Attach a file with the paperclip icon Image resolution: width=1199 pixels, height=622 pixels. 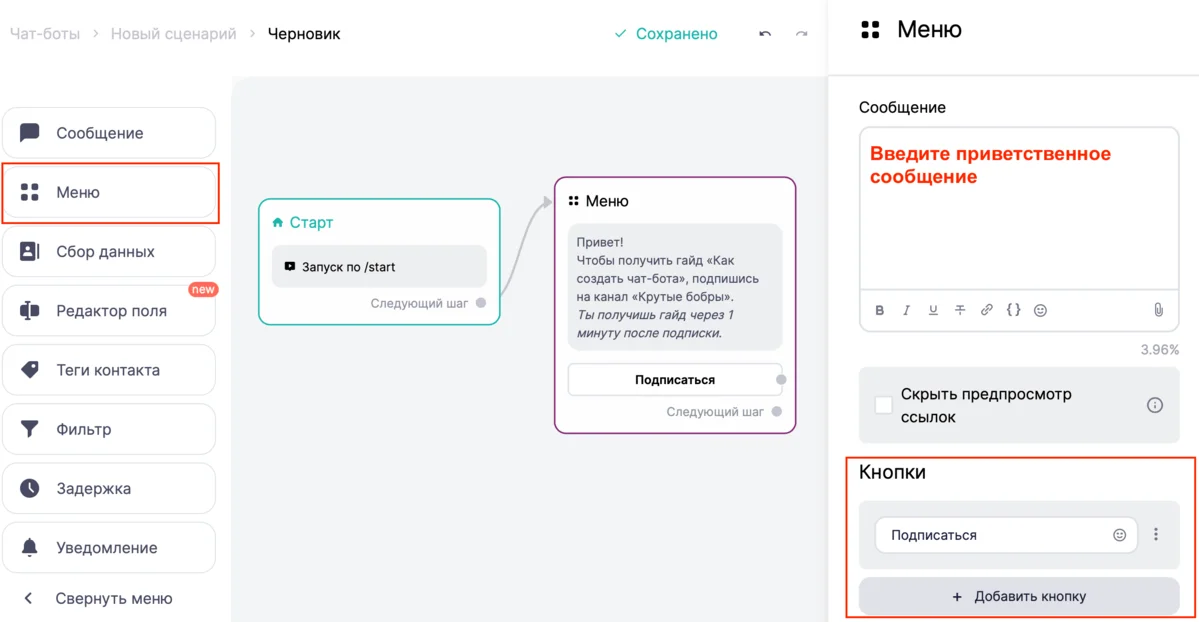click(1159, 310)
